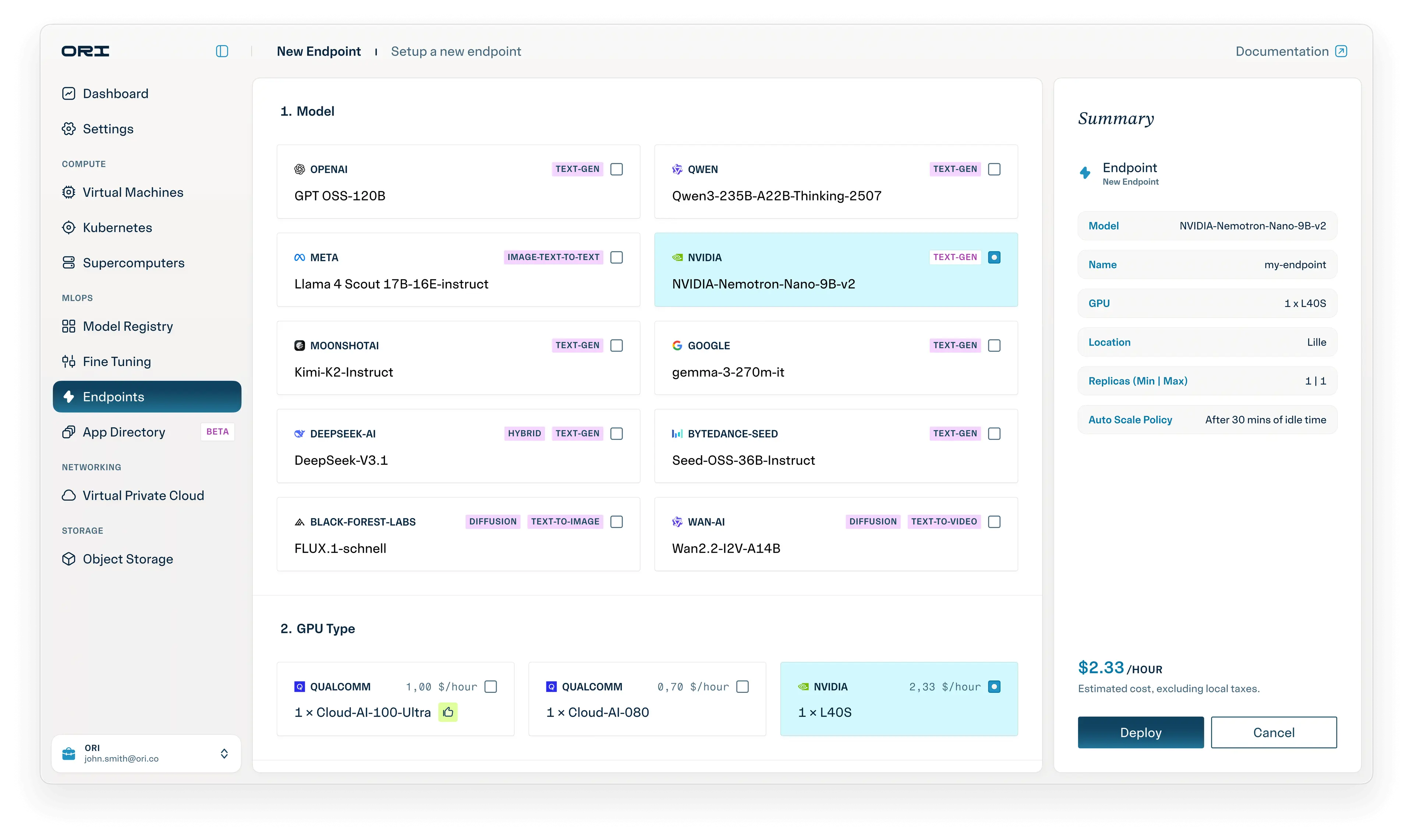Expand the ORI account switcher chevrons
Viewport: 1413px width, 840px height.
coord(224,754)
